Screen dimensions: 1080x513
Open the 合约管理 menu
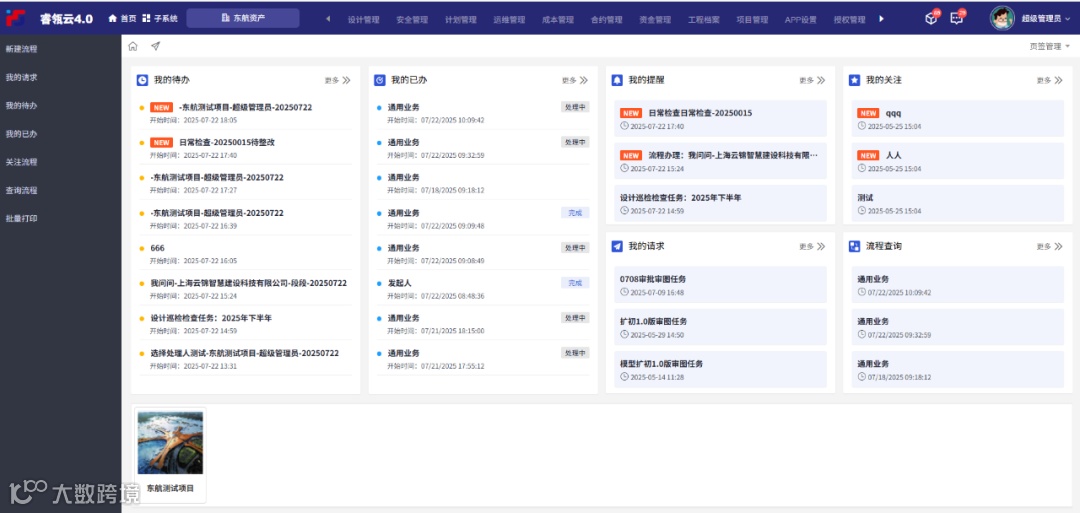607,20
